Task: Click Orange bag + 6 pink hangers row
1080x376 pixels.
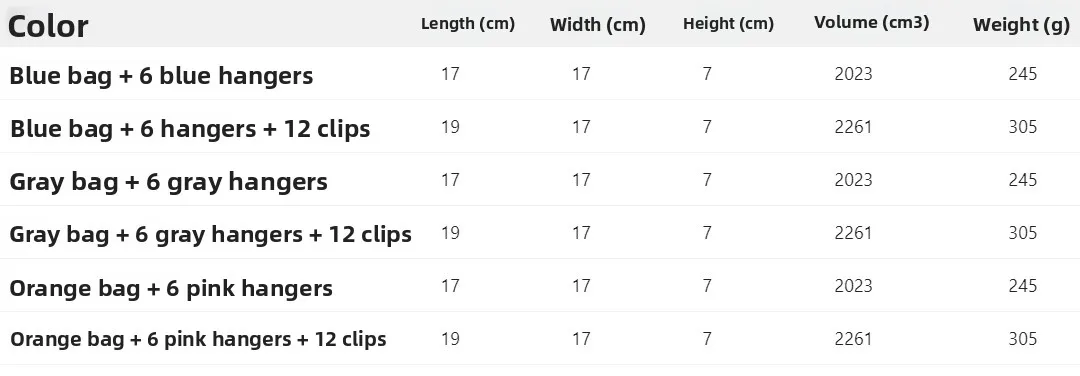Action: (x=540, y=286)
